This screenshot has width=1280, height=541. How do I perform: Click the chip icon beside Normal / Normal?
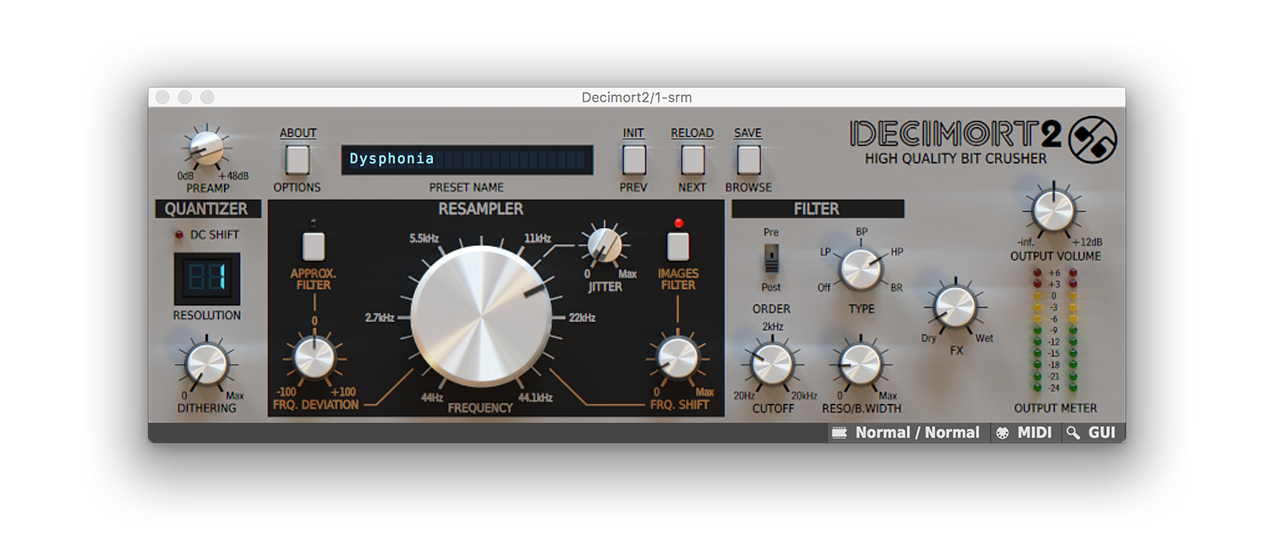click(x=839, y=433)
